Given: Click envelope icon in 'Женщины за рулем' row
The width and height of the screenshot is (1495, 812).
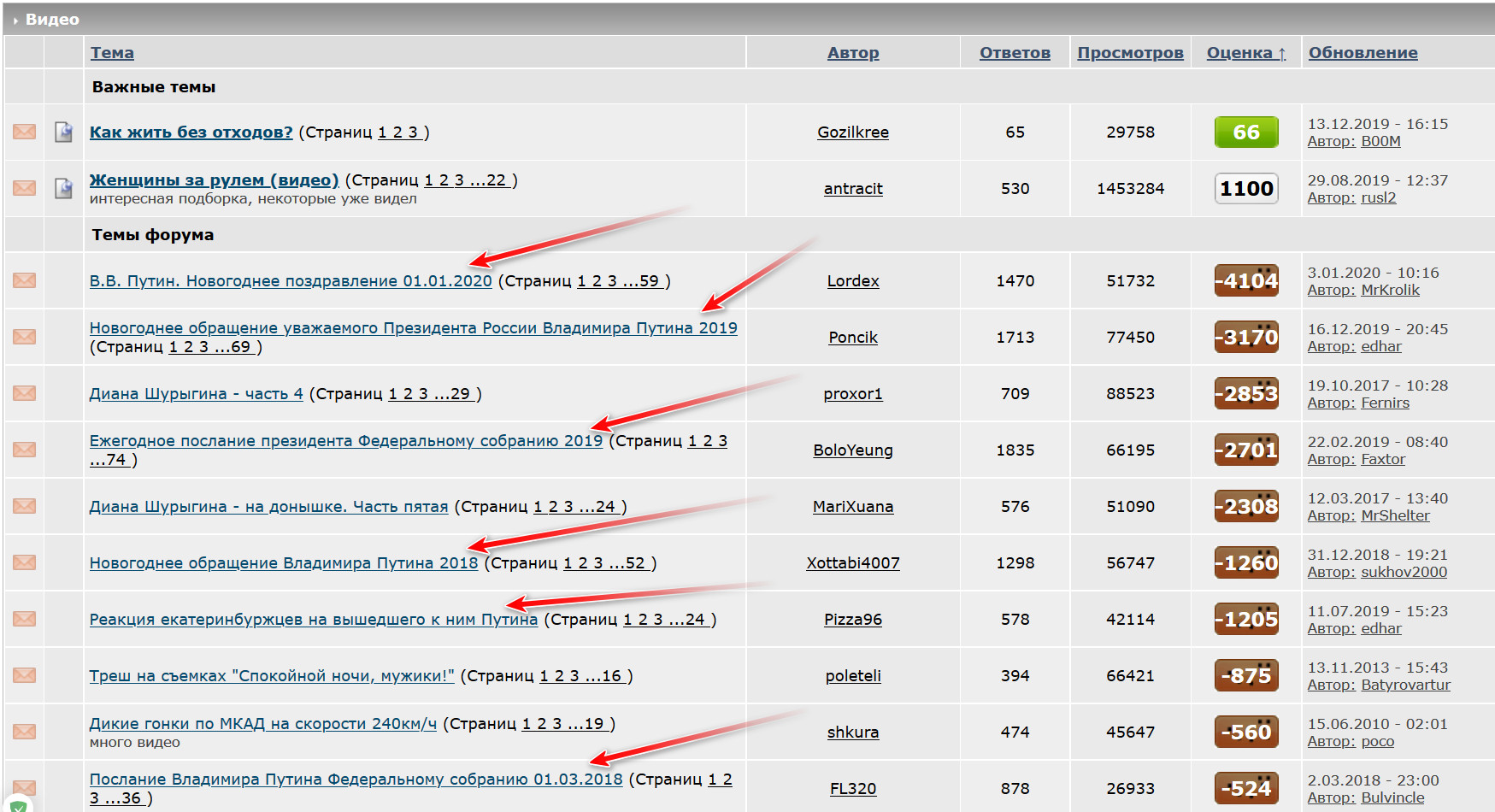Looking at the screenshot, I should (24, 188).
